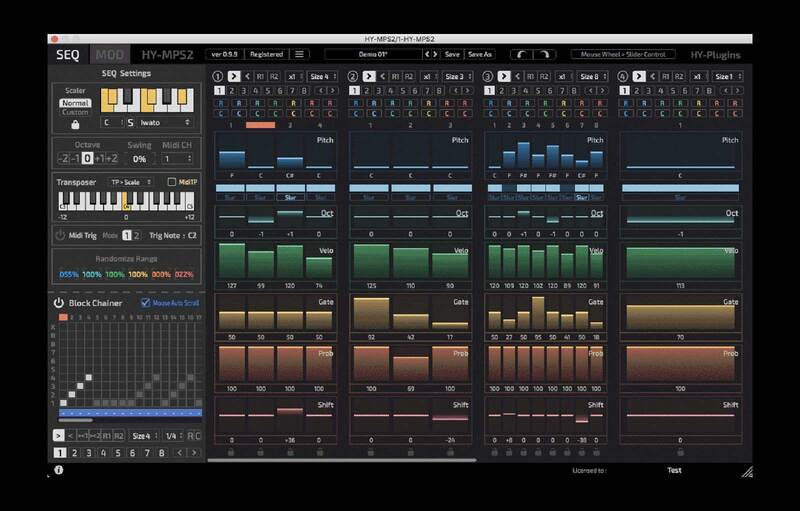Viewport: 800px width, 511px height.
Task: Click the hamburger menu icon next to Registered
Action: (x=300, y=54)
